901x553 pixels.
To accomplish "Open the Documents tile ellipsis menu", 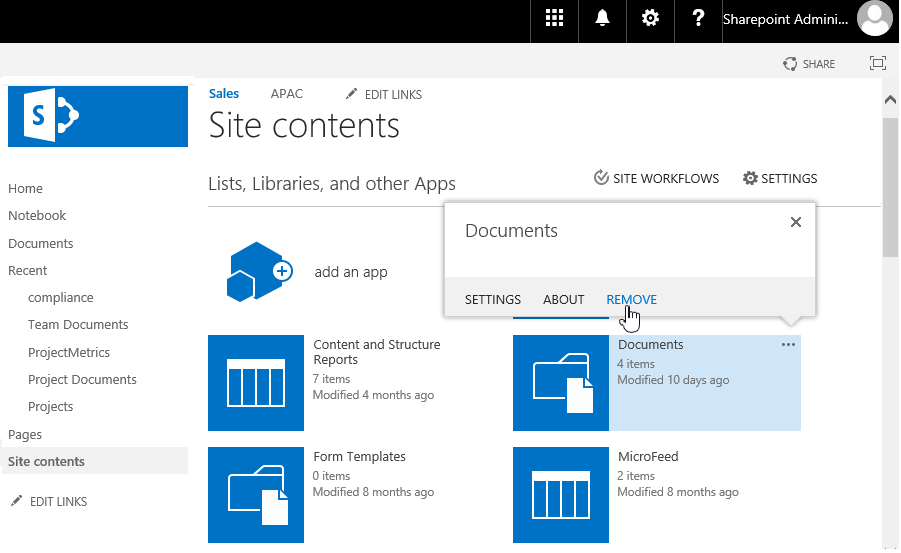I will (x=788, y=344).
